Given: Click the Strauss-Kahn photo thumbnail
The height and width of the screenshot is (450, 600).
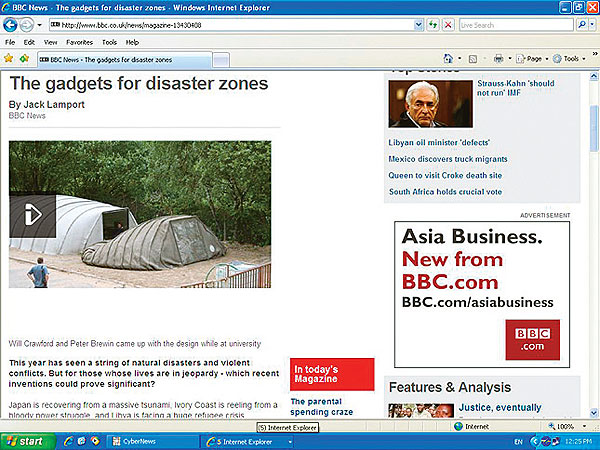Looking at the screenshot, I should [430, 104].
